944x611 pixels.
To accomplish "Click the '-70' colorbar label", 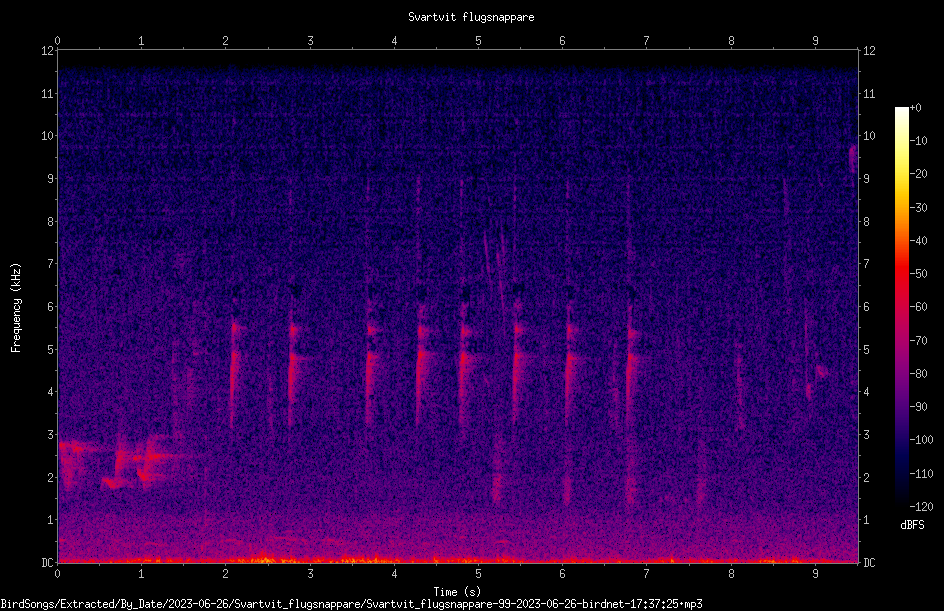I will 918,341.
